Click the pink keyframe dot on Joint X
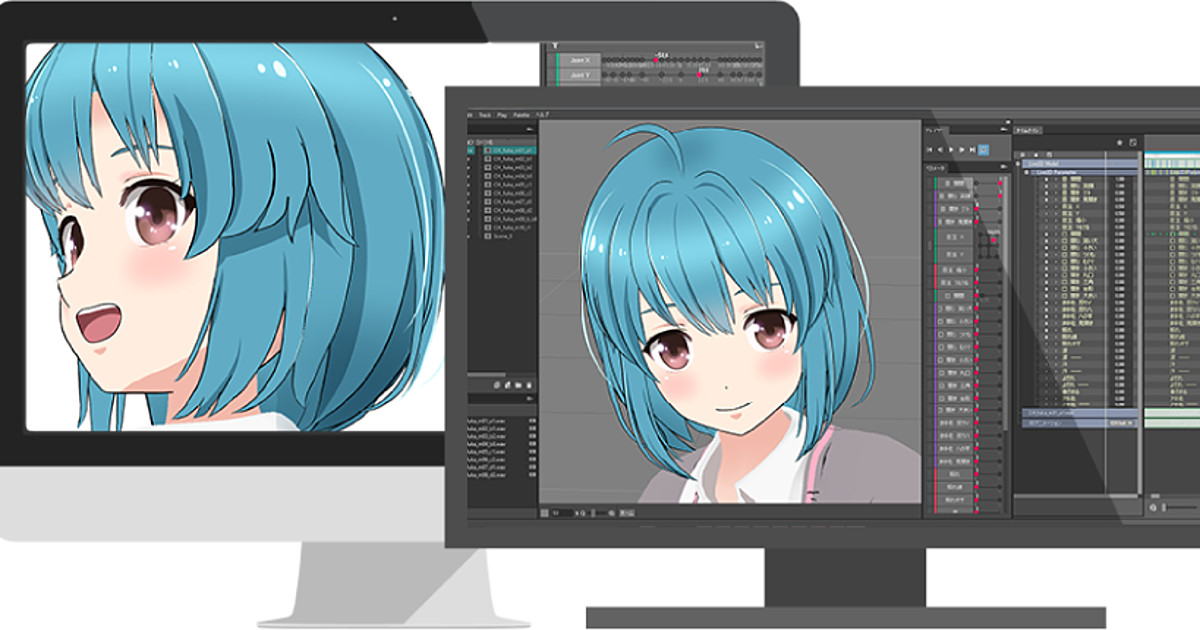1200x630 pixels. [656, 60]
